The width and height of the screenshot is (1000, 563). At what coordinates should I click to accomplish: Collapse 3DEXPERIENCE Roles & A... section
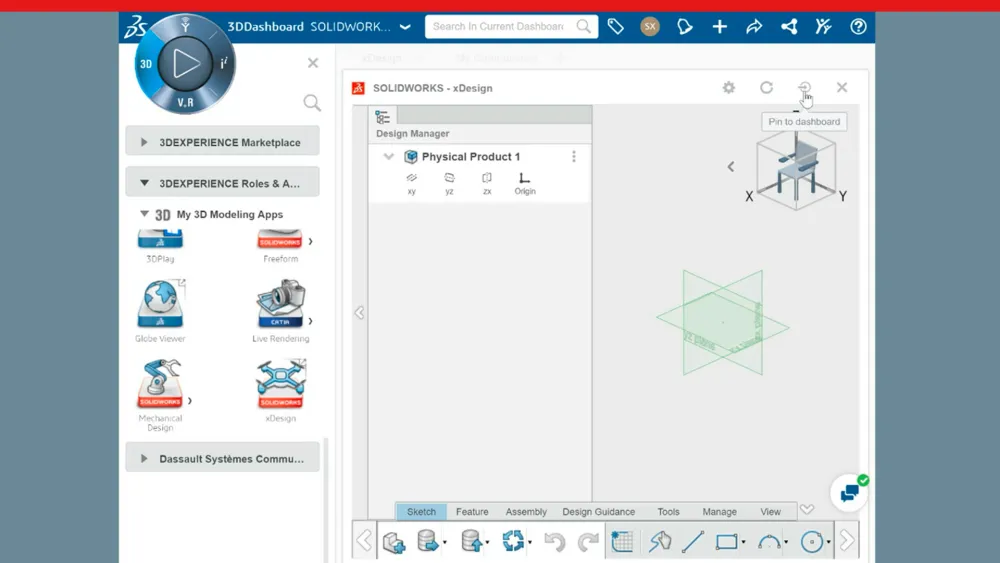pyautogui.click(x=222, y=183)
